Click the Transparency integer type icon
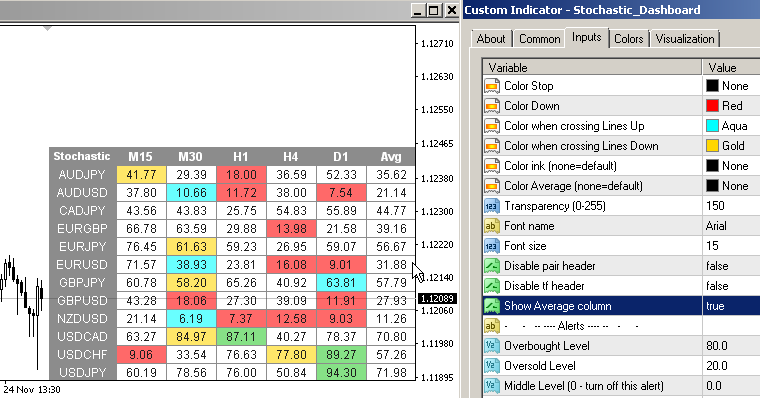Viewport: 760px width, 398px height. (491, 206)
